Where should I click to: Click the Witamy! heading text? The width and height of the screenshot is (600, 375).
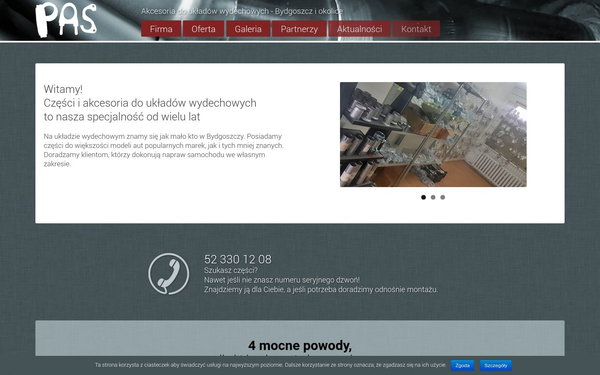tap(63, 89)
